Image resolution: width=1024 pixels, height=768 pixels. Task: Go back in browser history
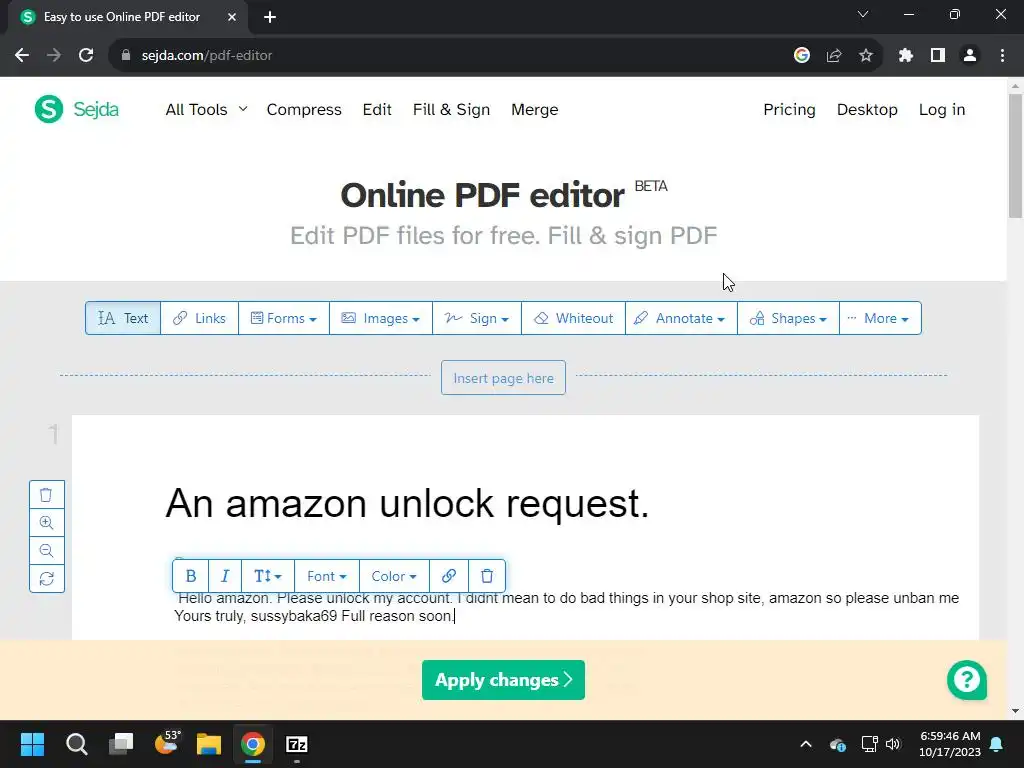point(22,56)
